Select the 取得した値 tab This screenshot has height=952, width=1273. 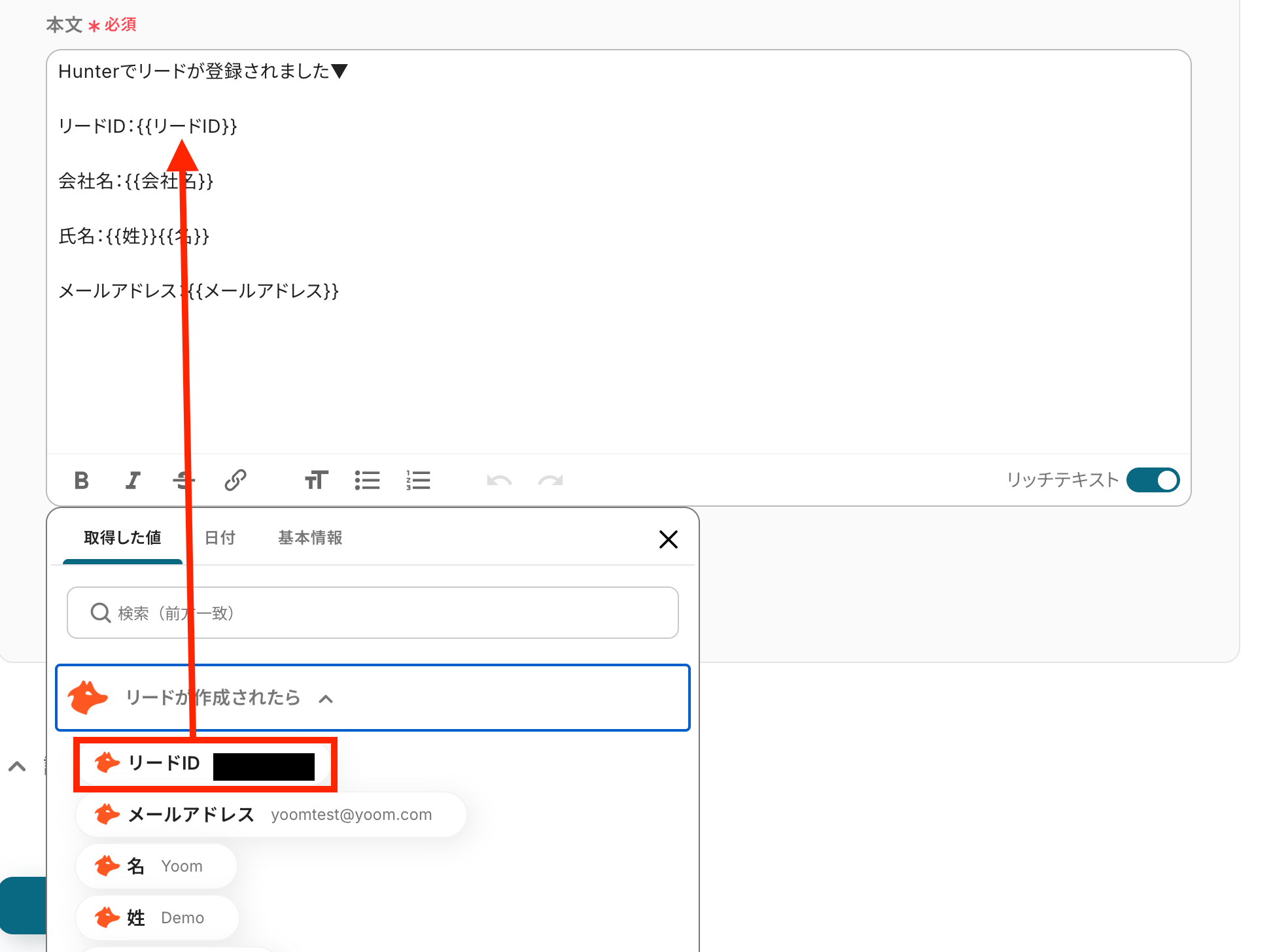122,538
